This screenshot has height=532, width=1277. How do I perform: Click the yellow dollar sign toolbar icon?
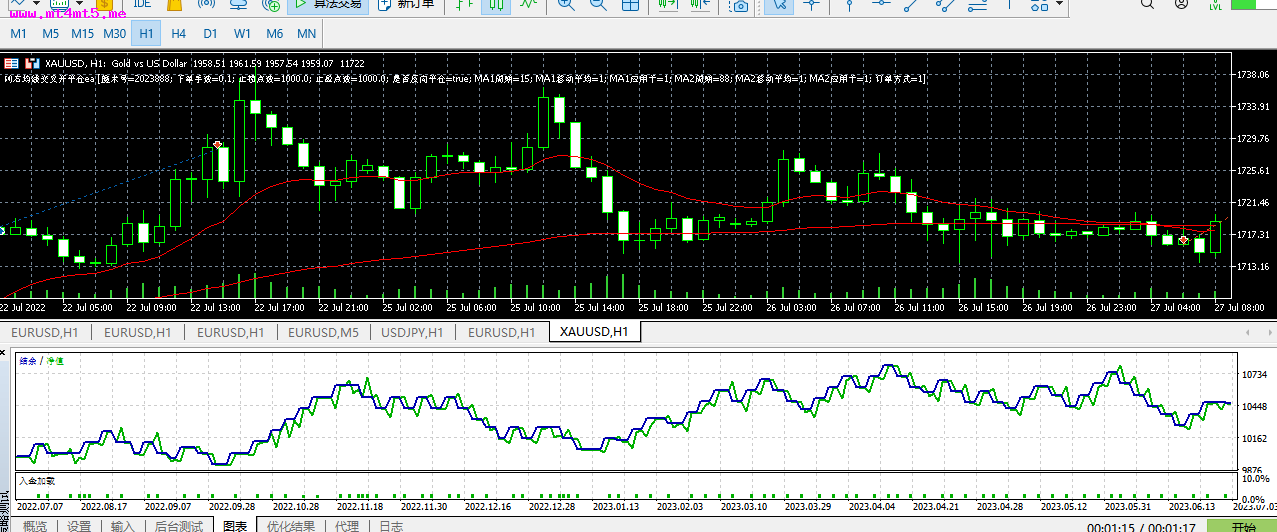(104, 5)
